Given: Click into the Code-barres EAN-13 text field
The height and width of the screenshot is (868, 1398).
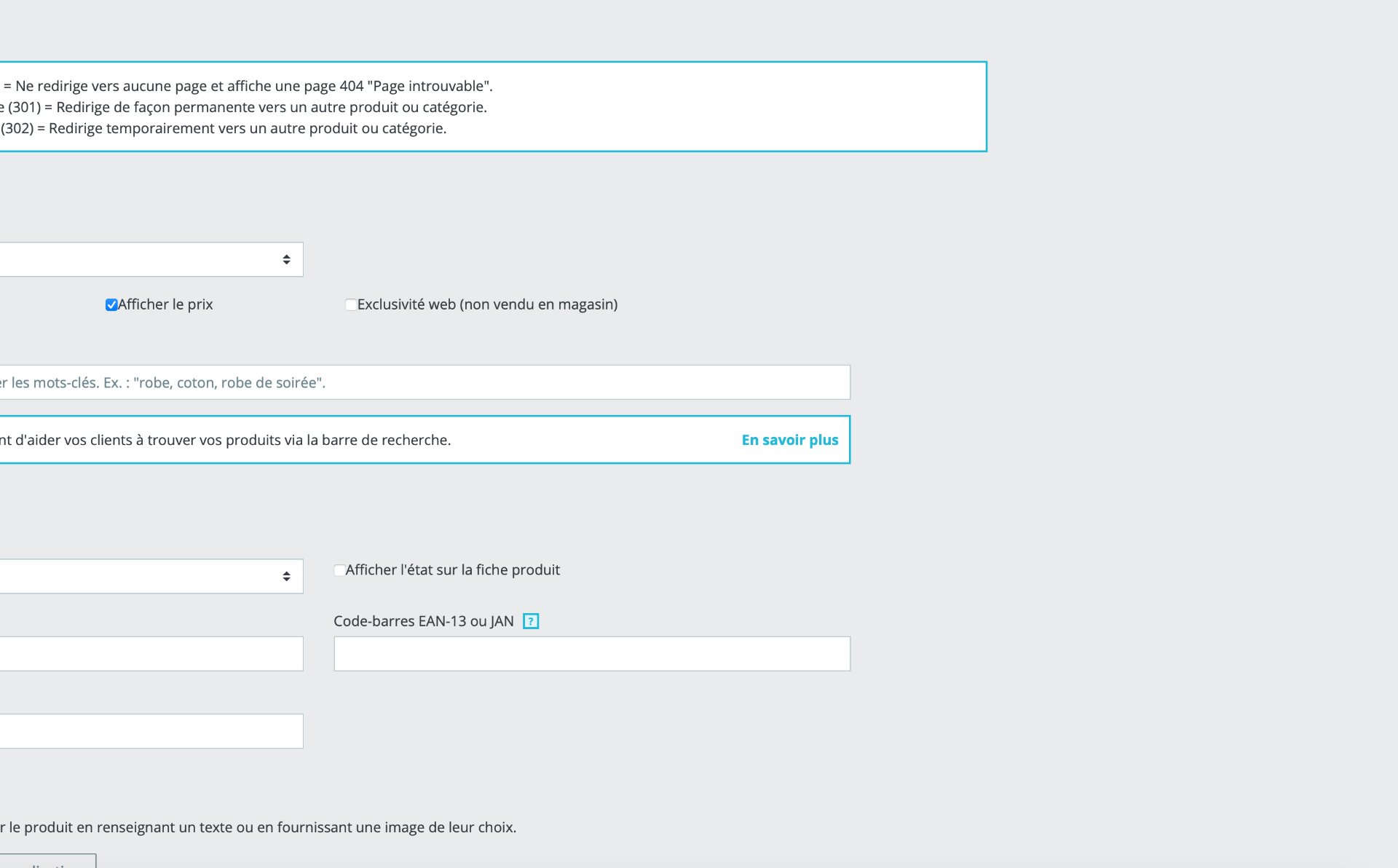Looking at the screenshot, I should pos(592,654).
